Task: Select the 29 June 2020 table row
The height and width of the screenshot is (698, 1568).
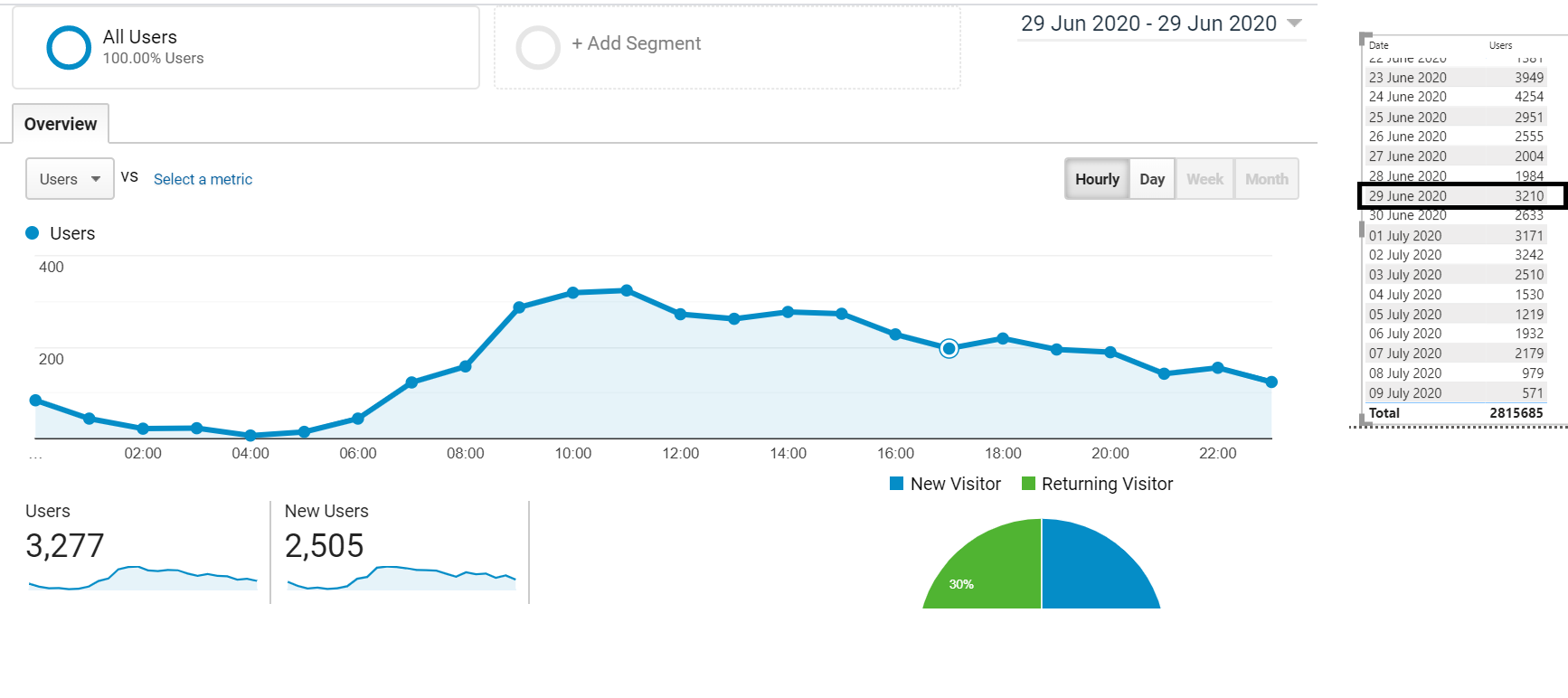Action: click(x=1456, y=196)
